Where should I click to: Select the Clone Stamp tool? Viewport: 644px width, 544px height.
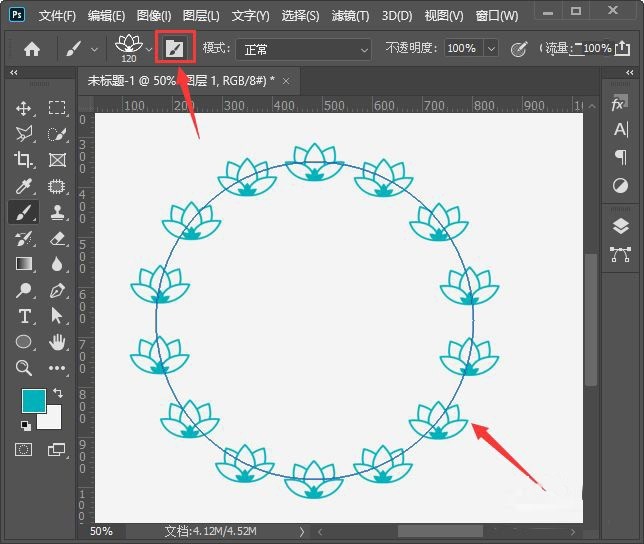(57, 212)
